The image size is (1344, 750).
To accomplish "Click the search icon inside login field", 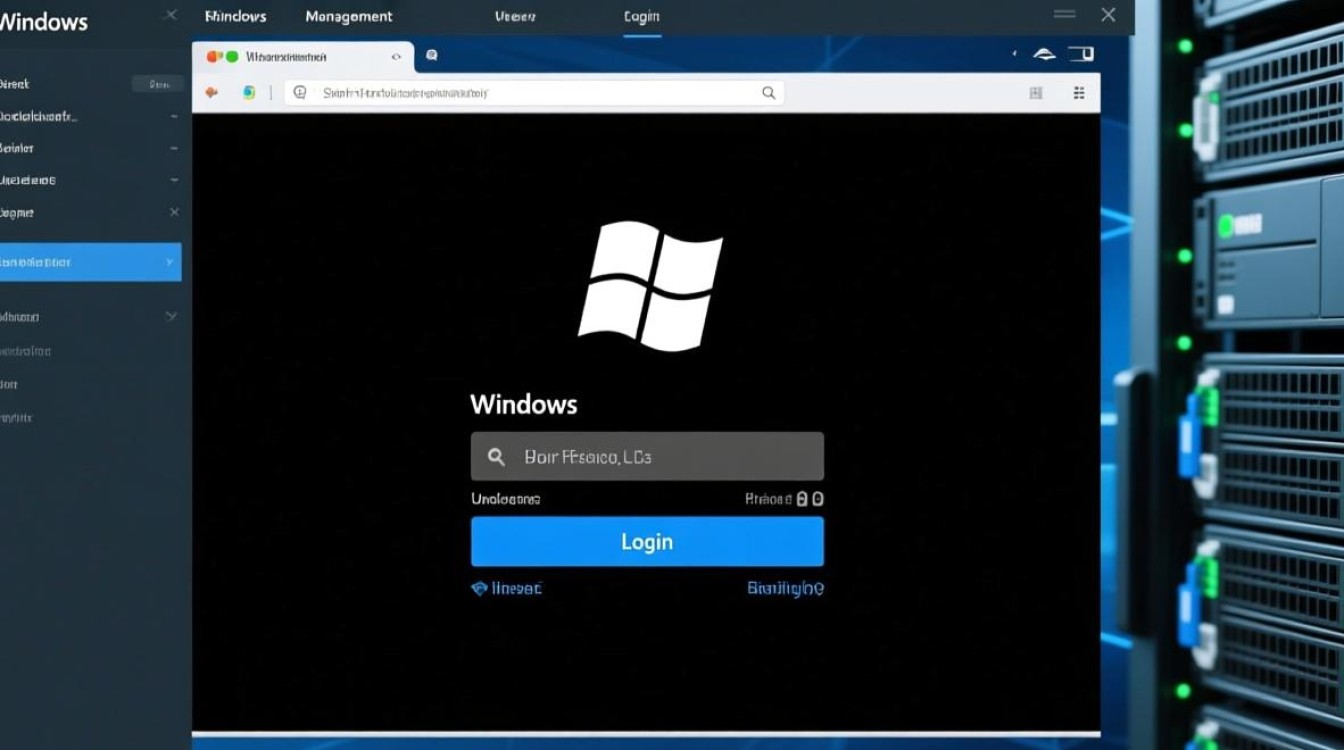I will pyautogui.click(x=496, y=457).
